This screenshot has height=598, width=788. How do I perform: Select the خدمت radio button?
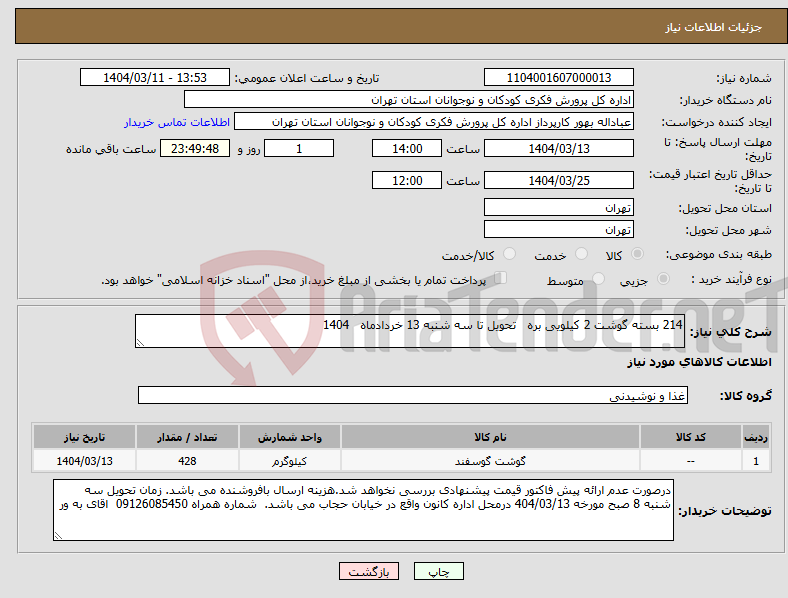[x=581, y=254]
